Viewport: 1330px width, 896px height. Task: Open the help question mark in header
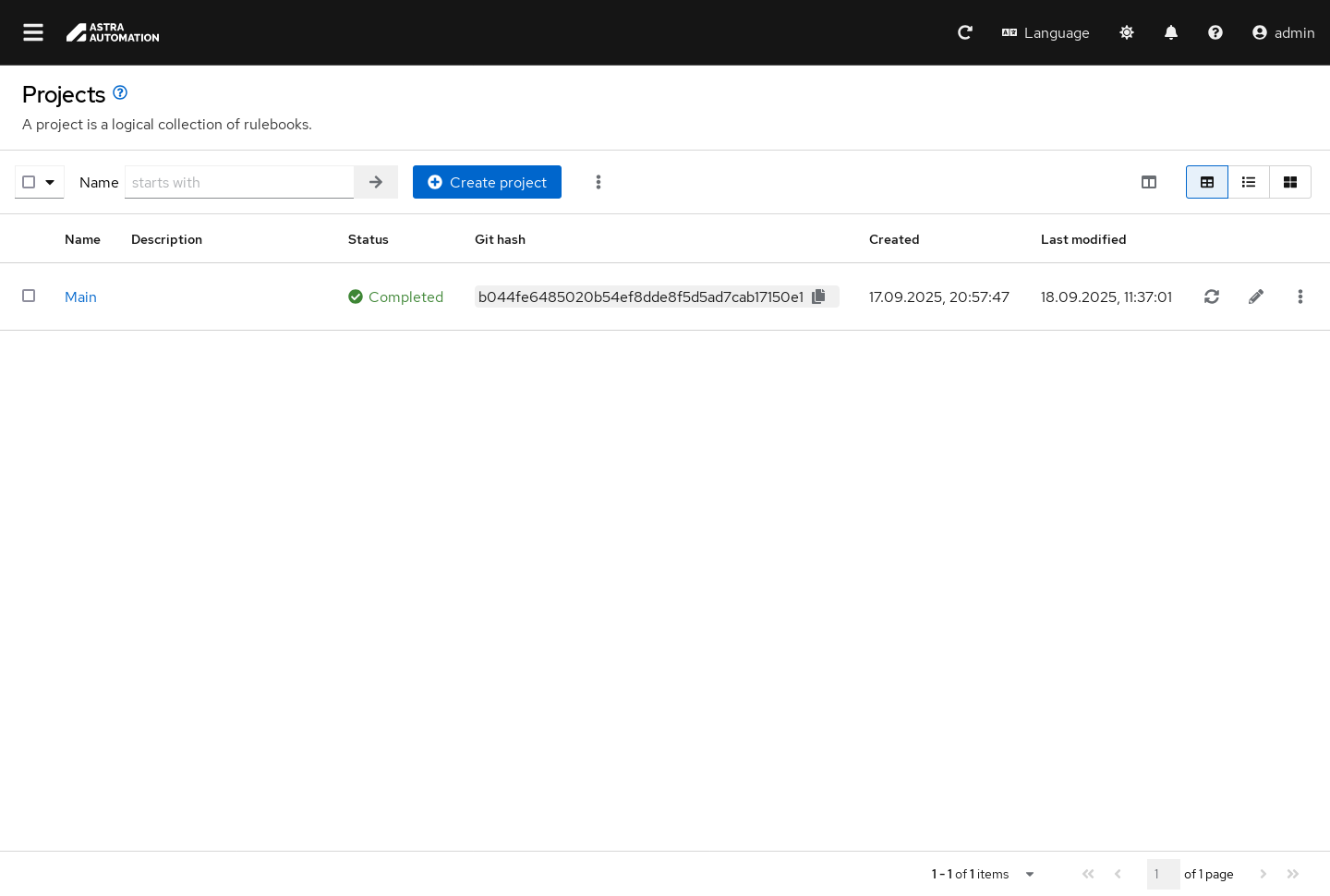[x=1215, y=32]
